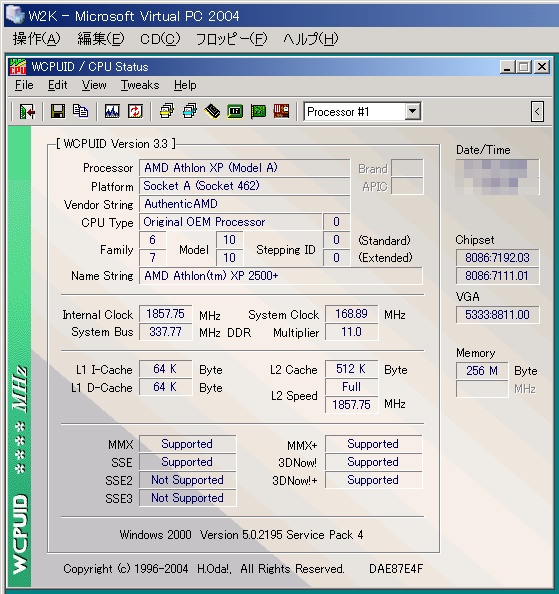This screenshot has width=559, height=594.
Task: Click System Bus value 337.77
Action: (166, 332)
